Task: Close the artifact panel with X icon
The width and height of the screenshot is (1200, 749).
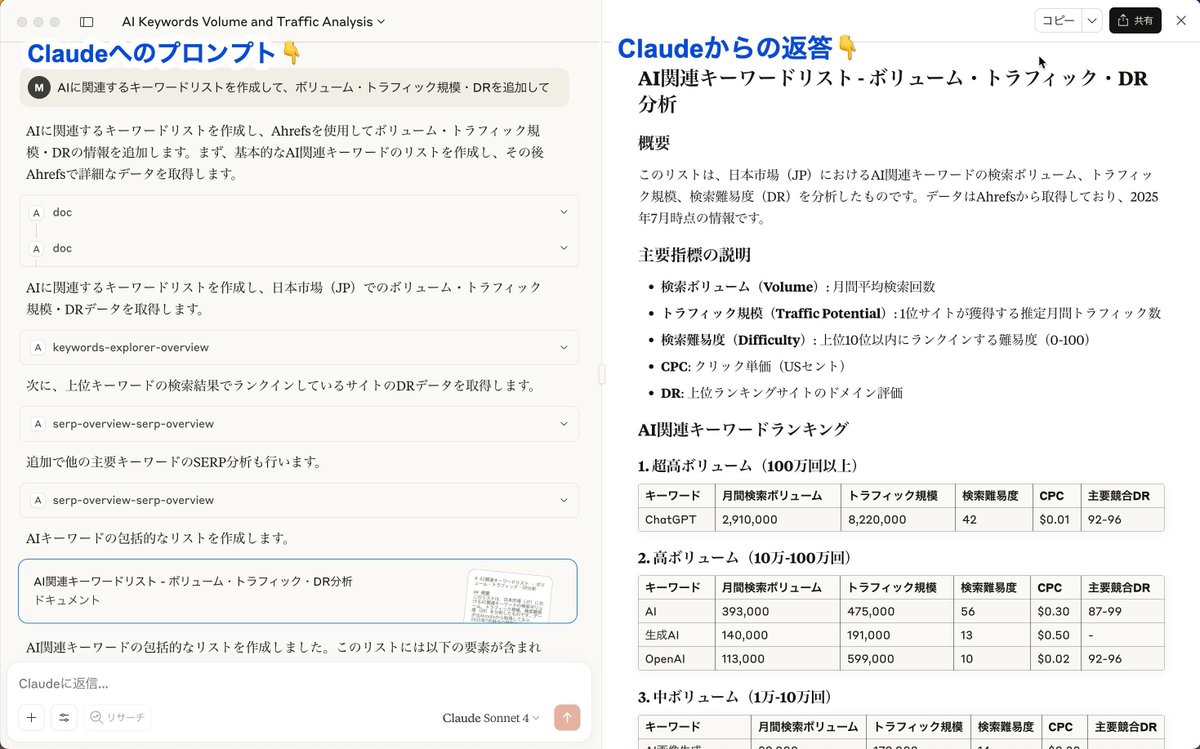Action: point(1180,20)
